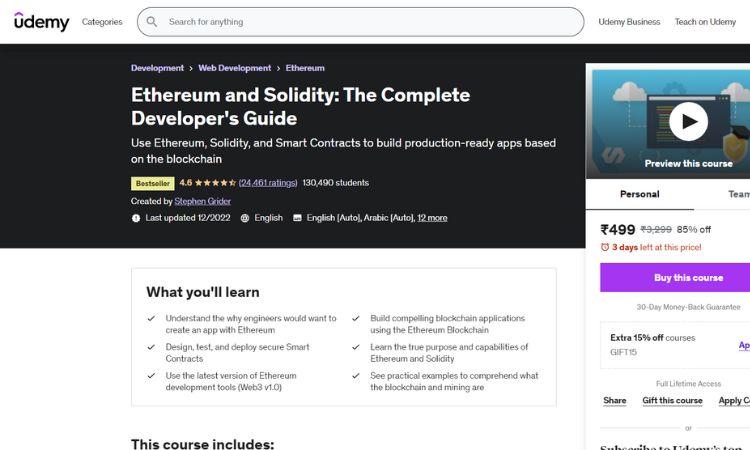Click the closed captions icon
750x450 pixels.
297,218
